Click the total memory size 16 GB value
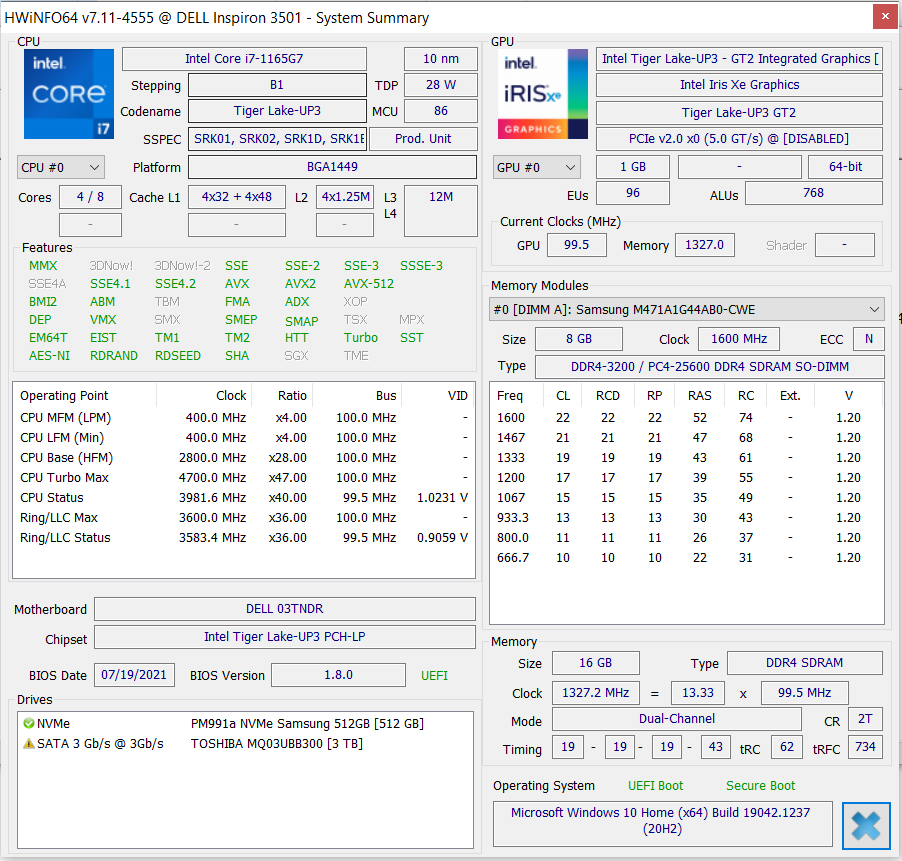The height and width of the screenshot is (861, 902). coord(595,663)
